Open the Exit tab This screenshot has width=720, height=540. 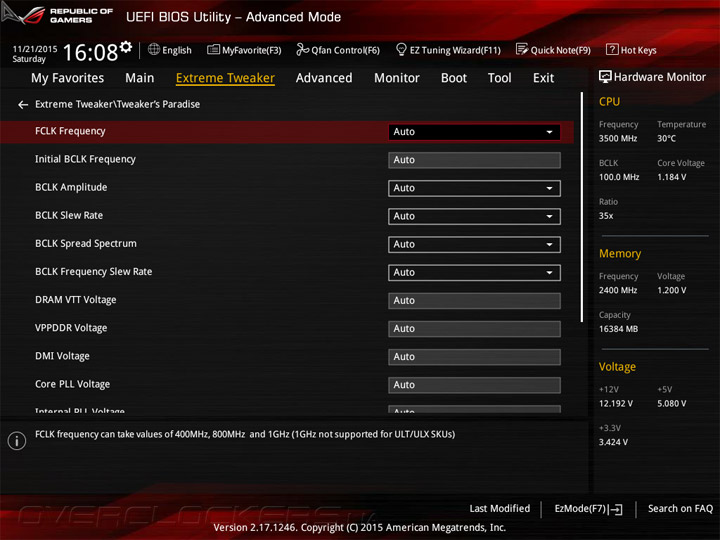[543, 78]
